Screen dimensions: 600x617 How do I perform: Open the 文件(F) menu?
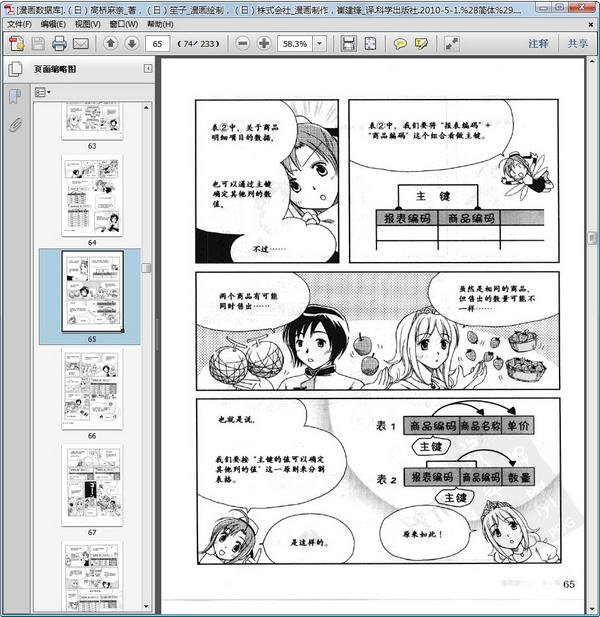pos(19,24)
